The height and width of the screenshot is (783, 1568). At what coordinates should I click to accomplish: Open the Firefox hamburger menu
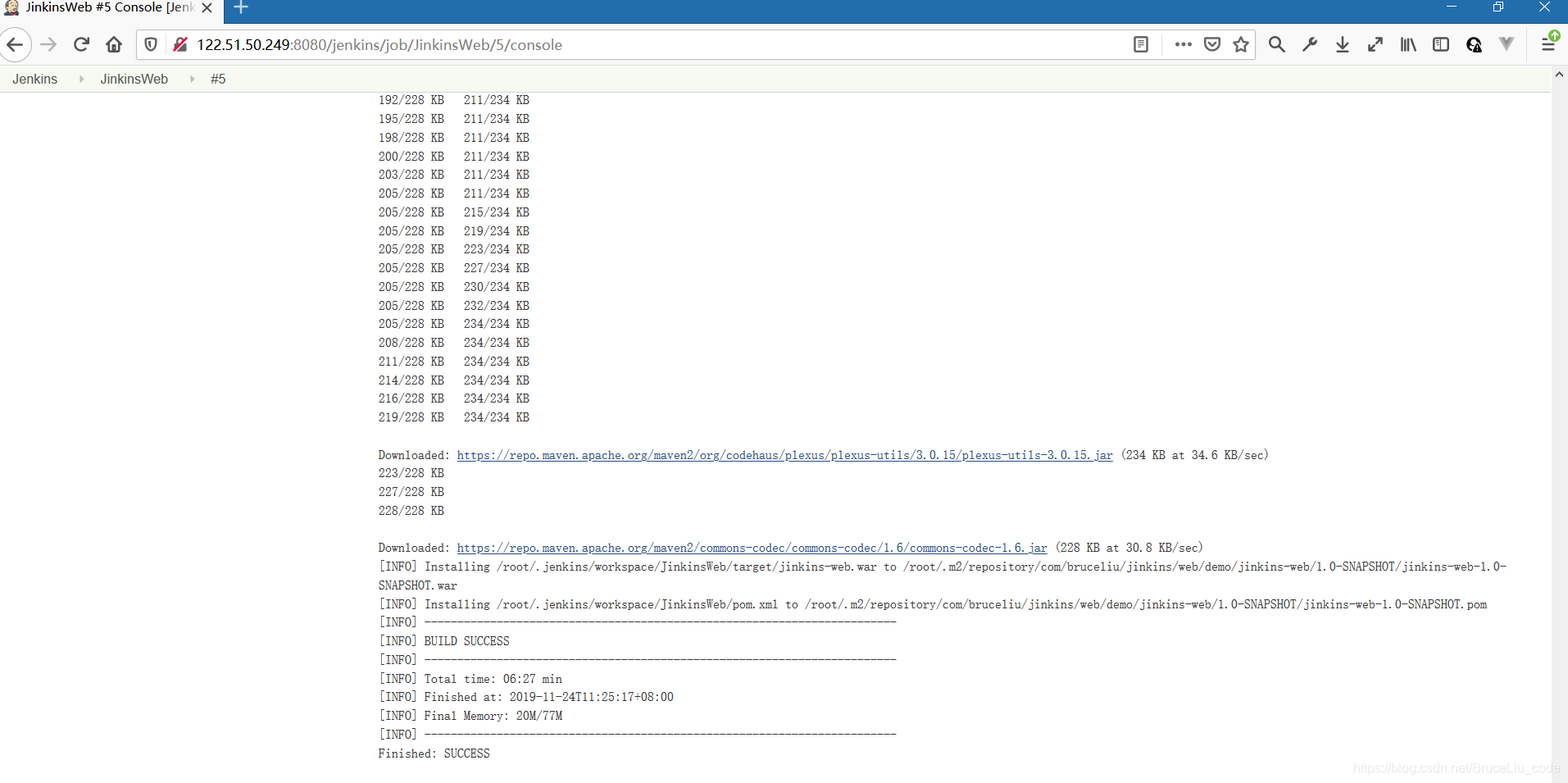coord(1548,43)
